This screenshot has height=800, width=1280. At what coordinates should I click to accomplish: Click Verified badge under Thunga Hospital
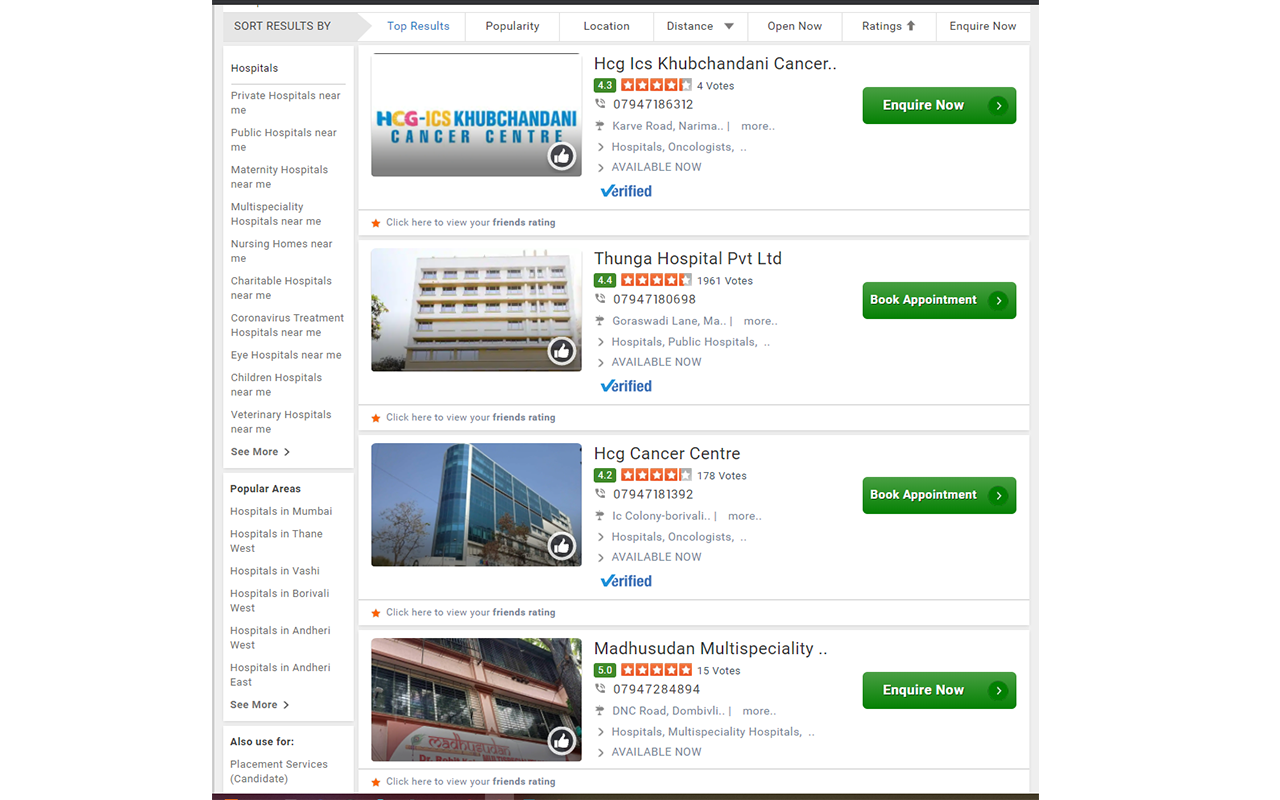626,386
